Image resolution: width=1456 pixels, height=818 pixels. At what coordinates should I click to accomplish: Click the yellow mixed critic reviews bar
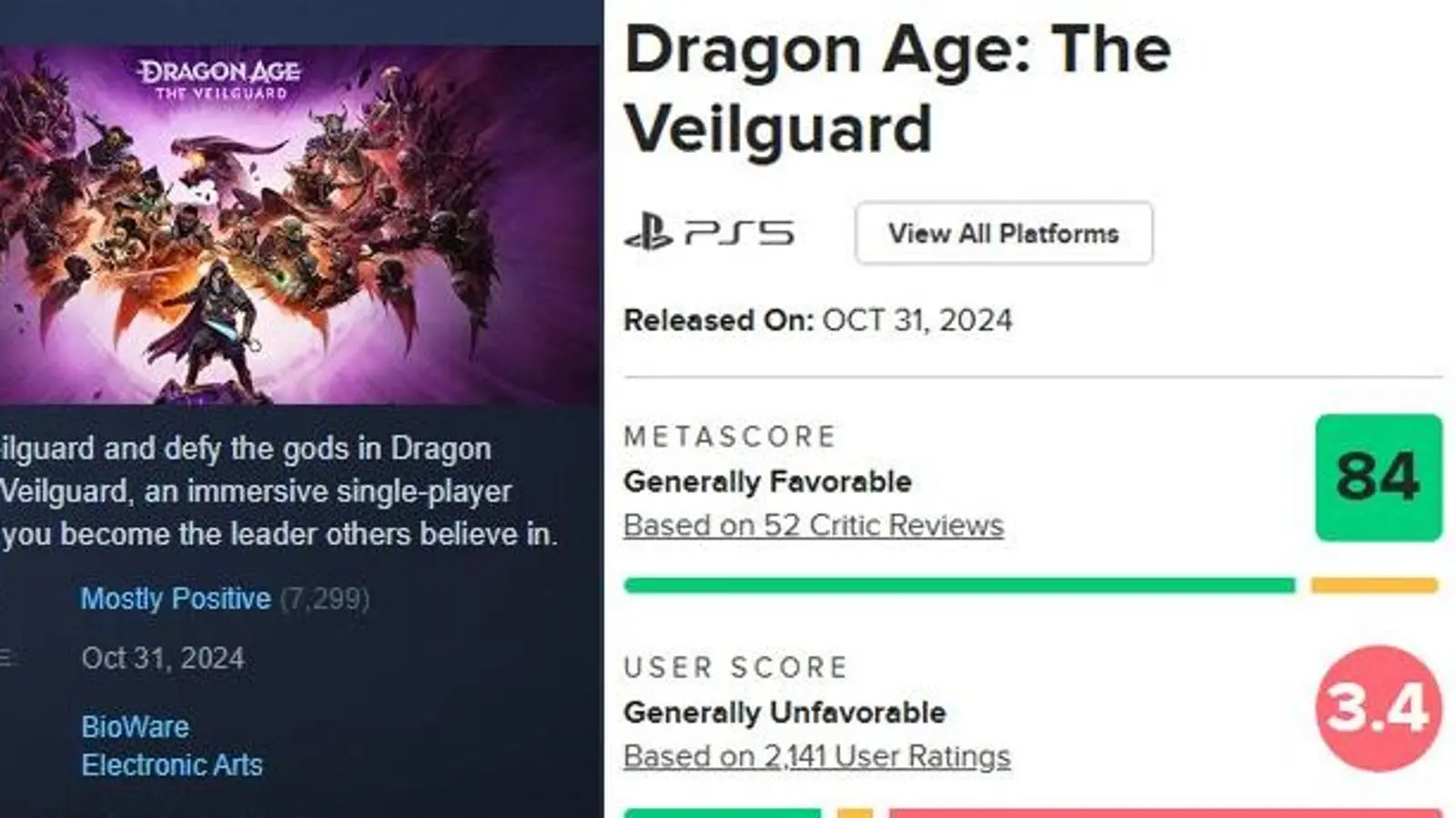tap(1374, 585)
